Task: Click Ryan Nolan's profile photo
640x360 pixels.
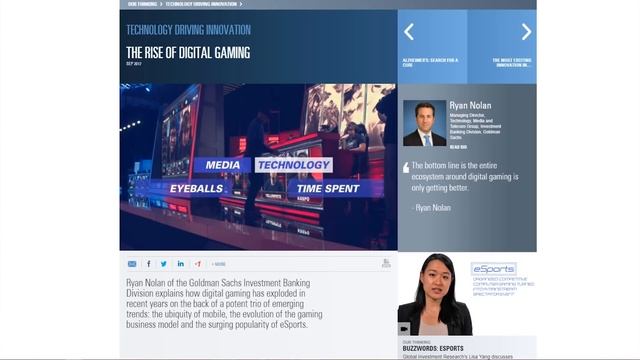Action: point(424,123)
